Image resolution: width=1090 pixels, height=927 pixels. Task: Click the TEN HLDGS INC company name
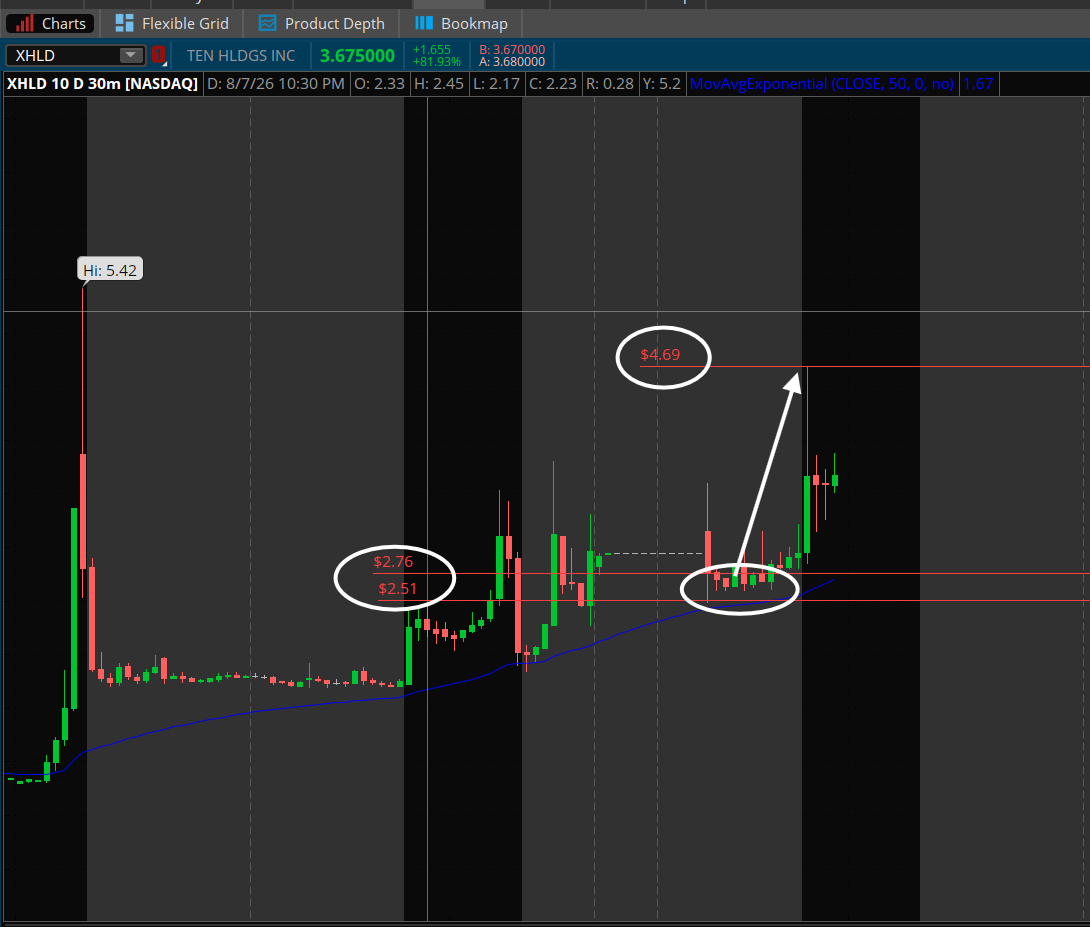pyautogui.click(x=241, y=56)
